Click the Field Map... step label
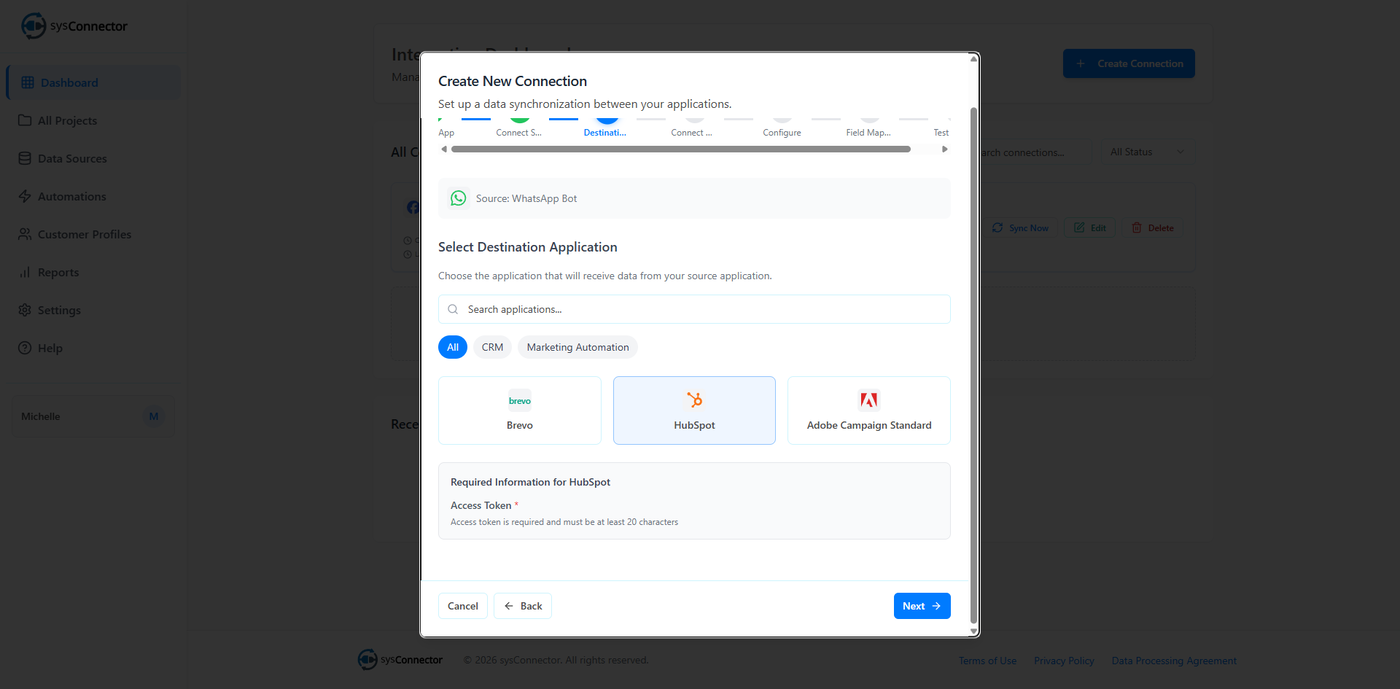This screenshot has height=689, width=1400. [x=868, y=133]
